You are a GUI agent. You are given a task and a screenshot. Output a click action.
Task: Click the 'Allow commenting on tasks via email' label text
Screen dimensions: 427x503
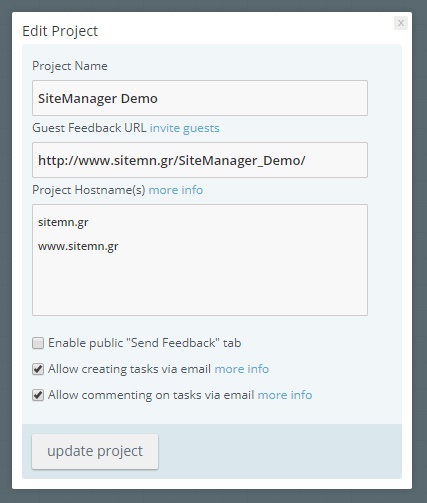tap(151, 395)
